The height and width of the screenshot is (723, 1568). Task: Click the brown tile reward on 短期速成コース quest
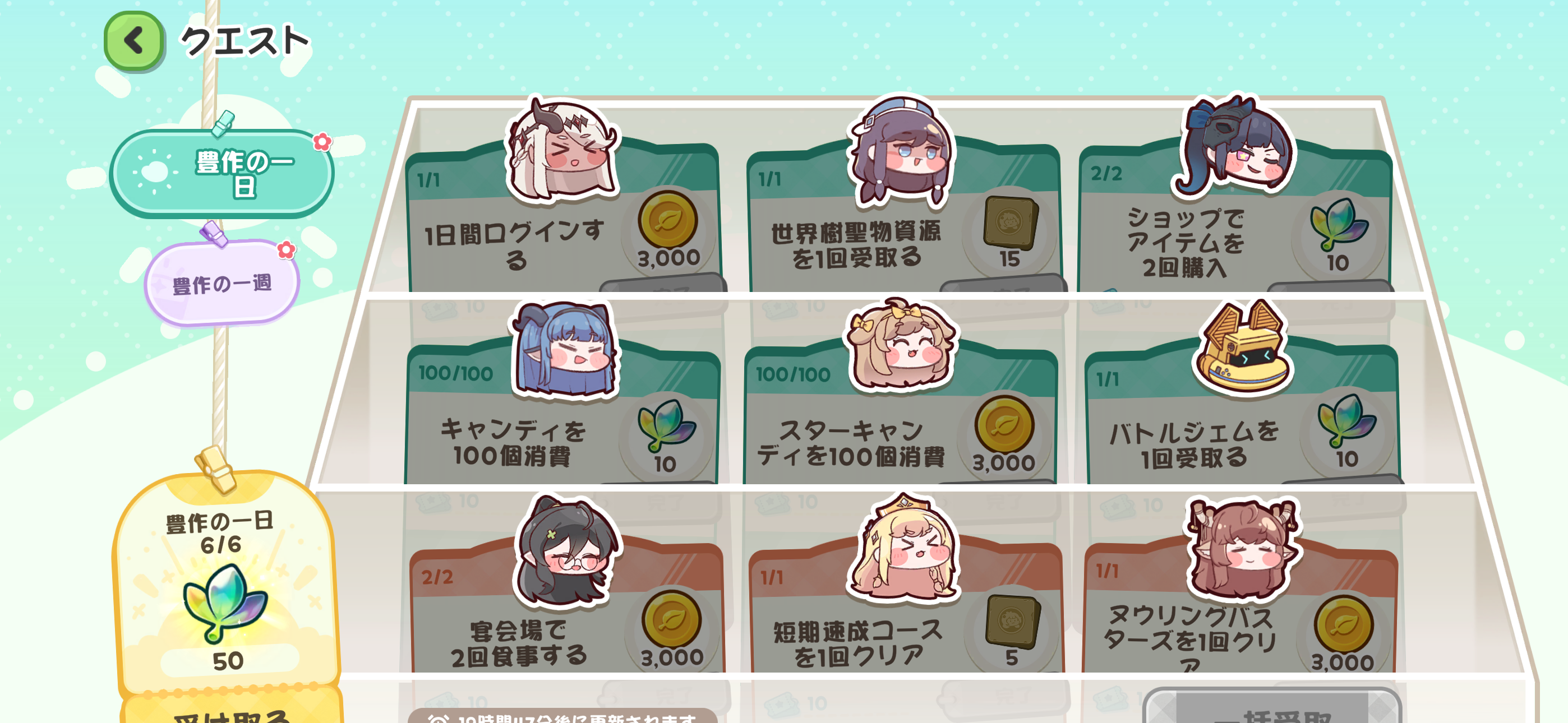(1012, 622)
